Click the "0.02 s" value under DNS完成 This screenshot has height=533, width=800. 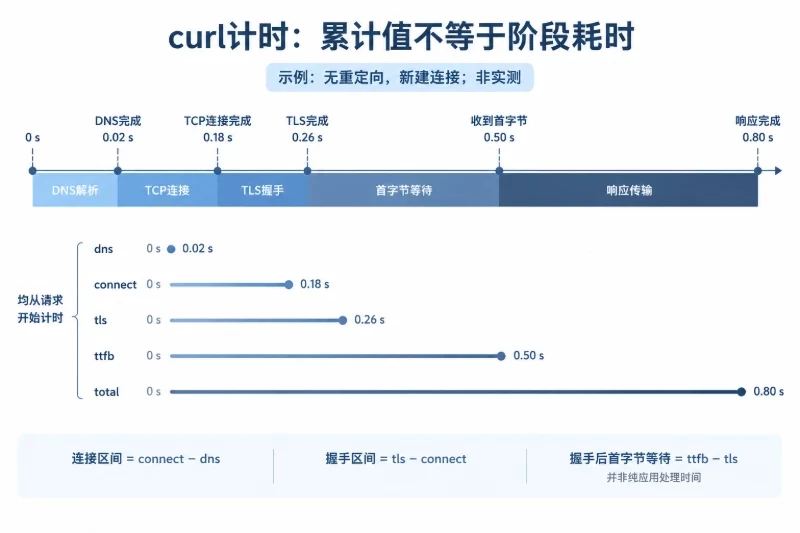[118, 138]
